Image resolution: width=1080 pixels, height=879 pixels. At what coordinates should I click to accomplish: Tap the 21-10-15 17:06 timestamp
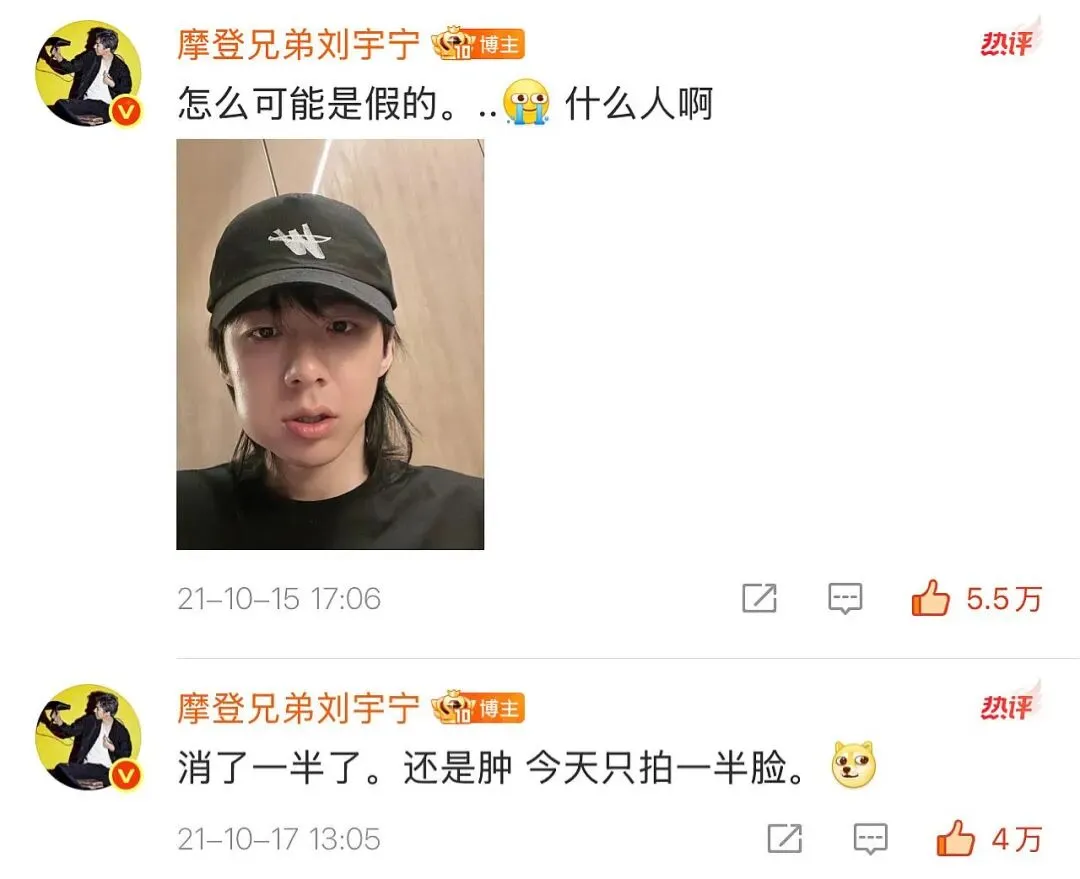pos(279,599)
